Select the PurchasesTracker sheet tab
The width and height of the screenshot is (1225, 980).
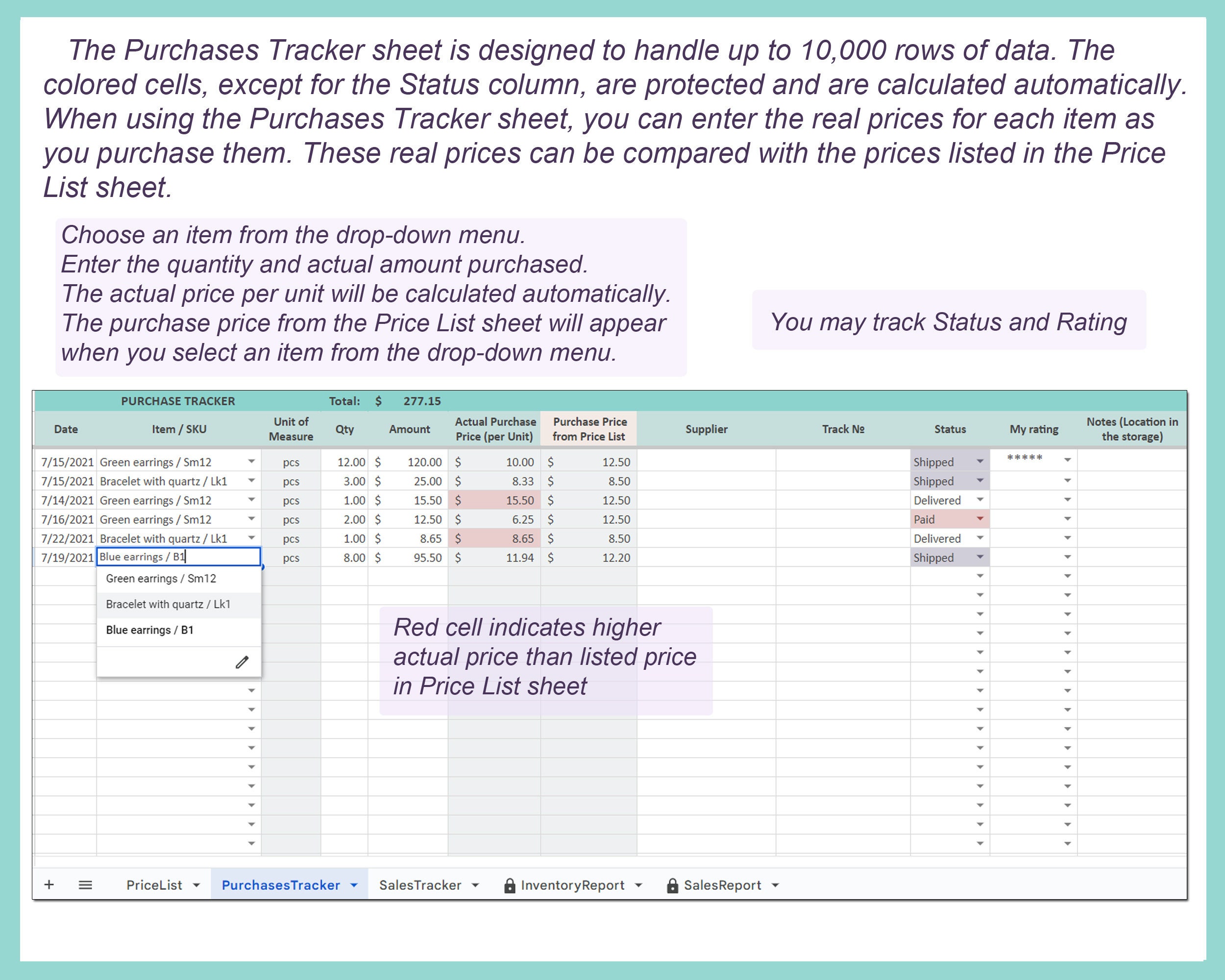point(281,885)
